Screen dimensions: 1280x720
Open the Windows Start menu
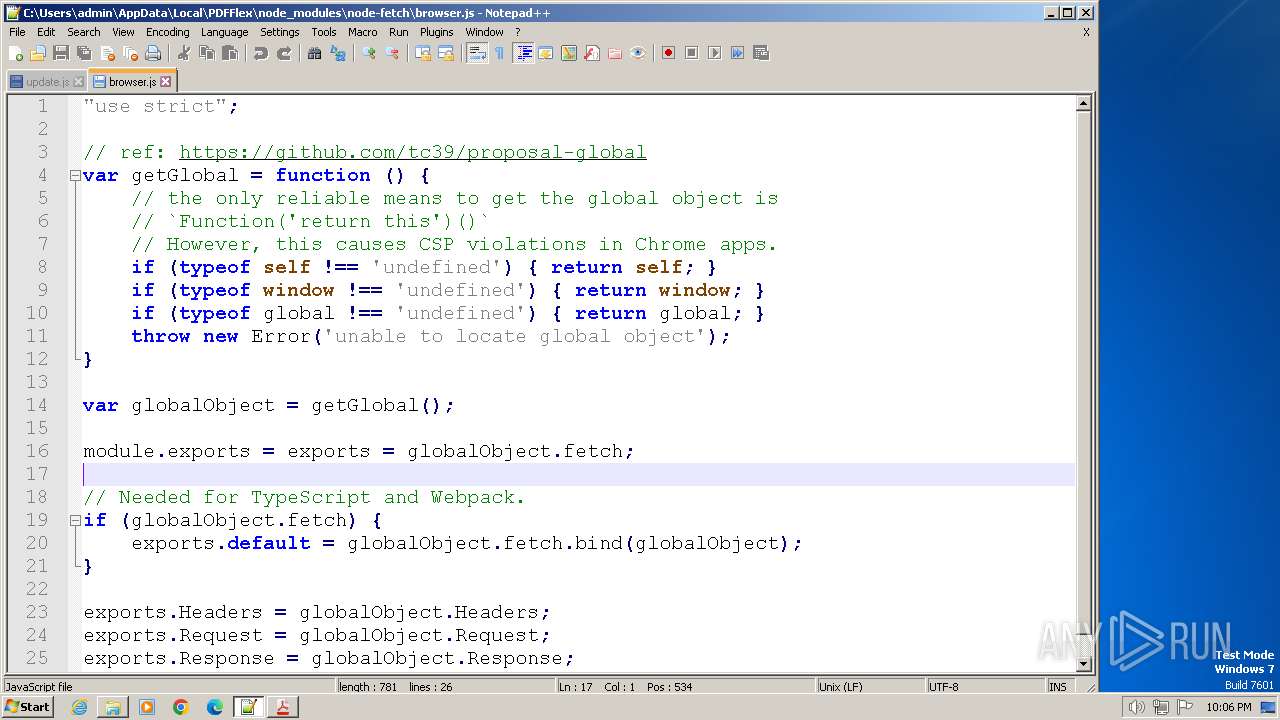coord(27,707)
